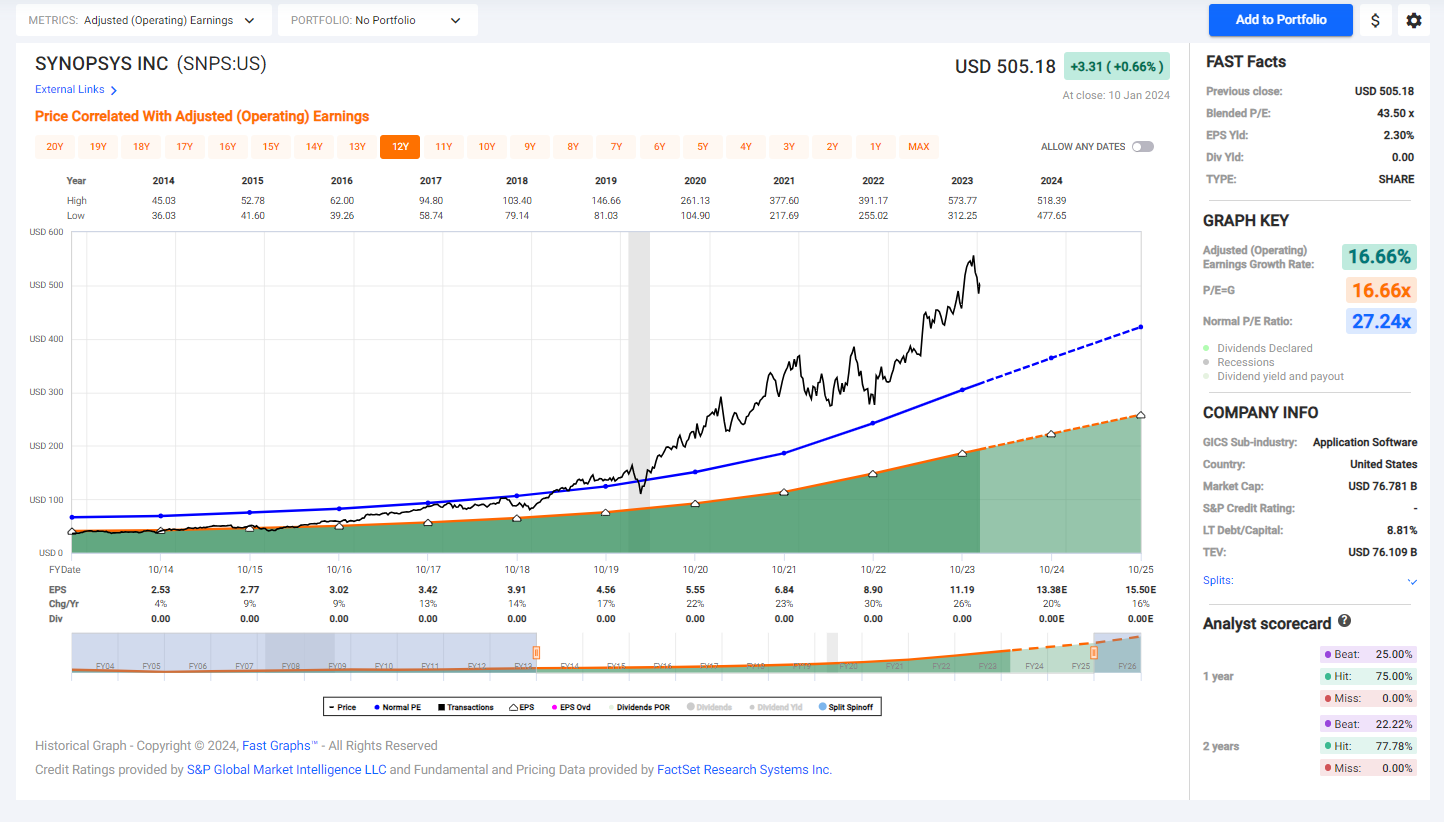This screenshot has height=822, width=1444.
Task: Click the blue 27.24x Normal P/E swatch
Action: (1380, 322)
